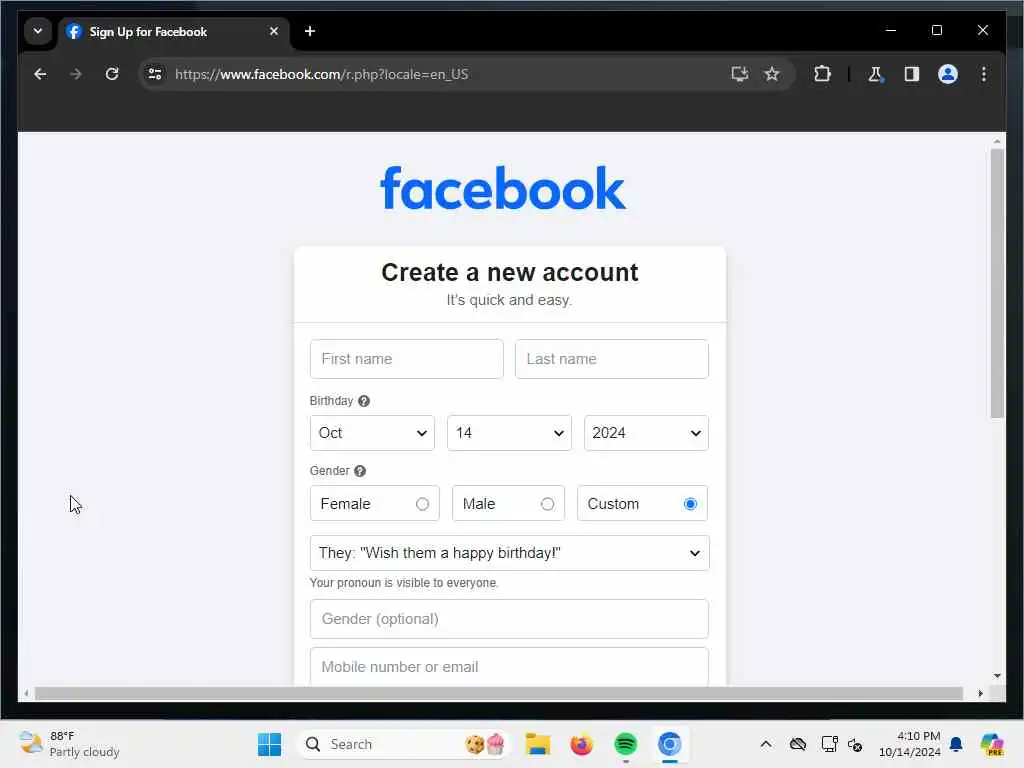Open the clock showing 4:10 PM
The width and height of the screenshot is (1024, 768).
tap(909, 744)
